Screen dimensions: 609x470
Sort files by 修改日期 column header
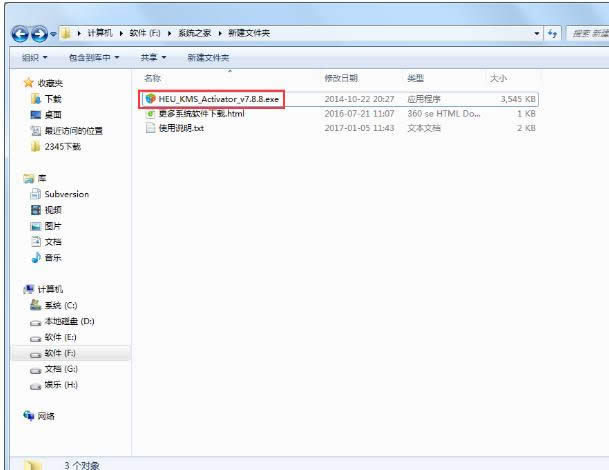click(342, 78)
